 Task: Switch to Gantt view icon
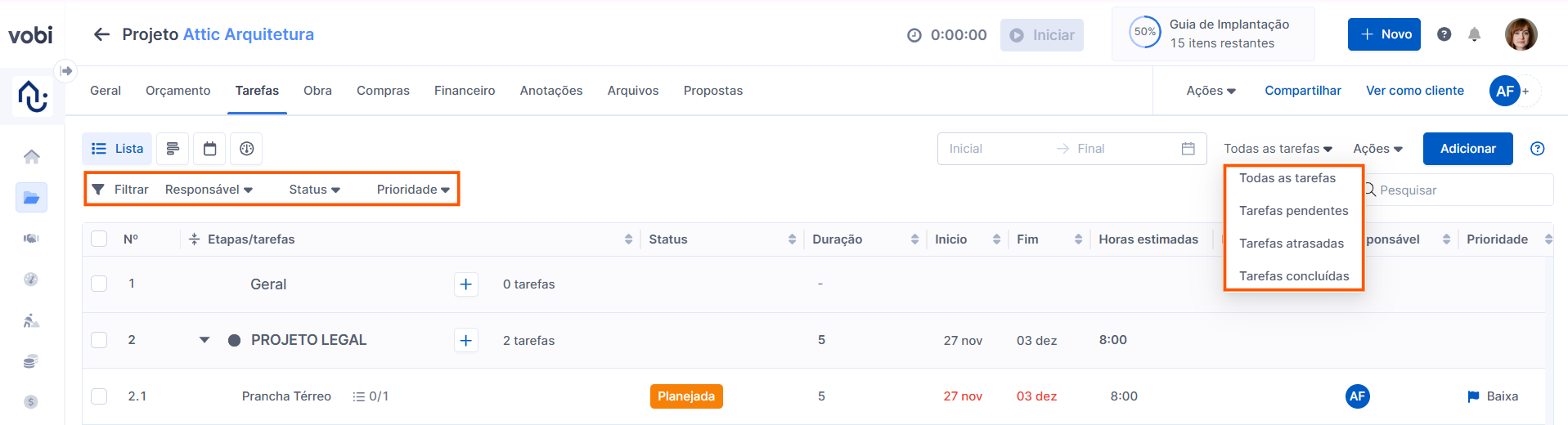coord(173,149)
